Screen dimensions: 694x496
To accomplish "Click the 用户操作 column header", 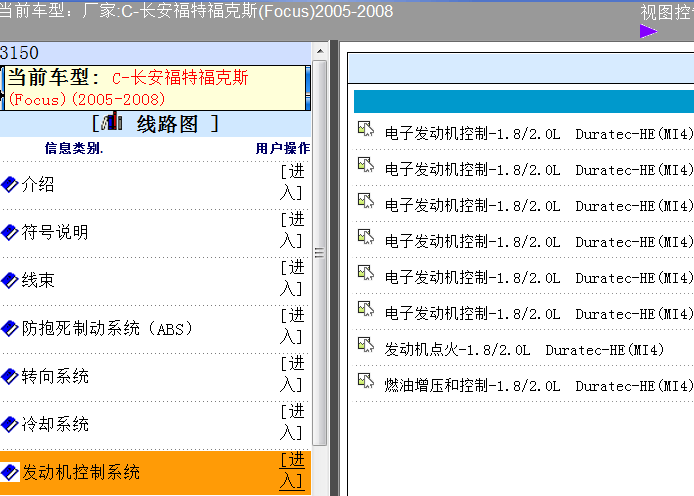I will tap(283, 148).
